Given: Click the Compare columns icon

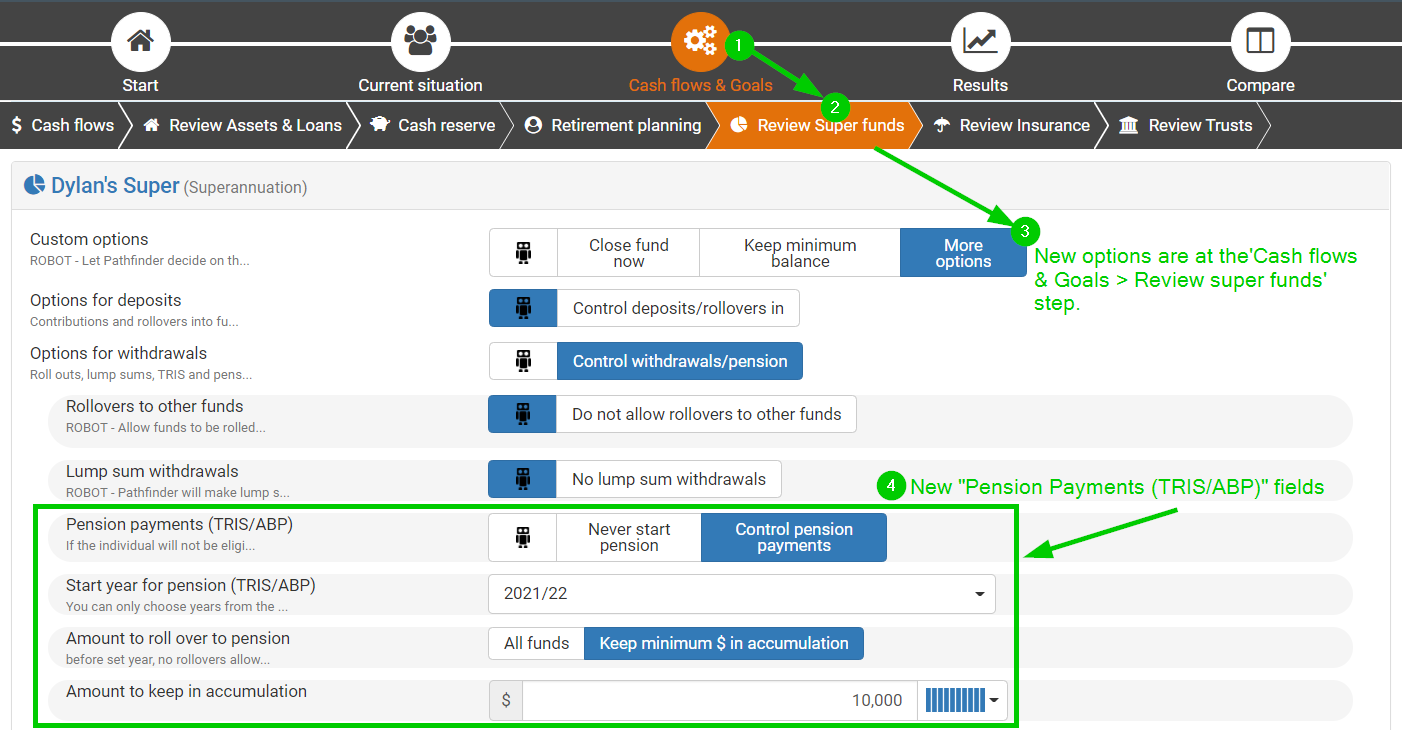Looking at the screenshot, I should tap(1260, 42).
